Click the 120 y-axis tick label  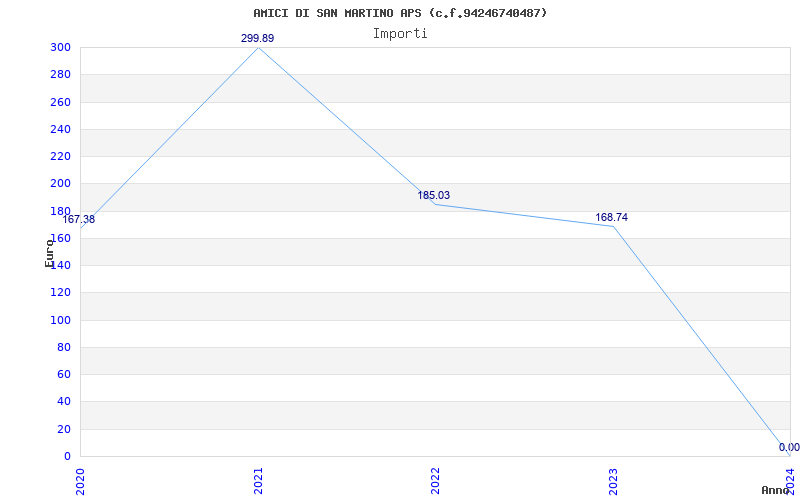tap(60, 293)
